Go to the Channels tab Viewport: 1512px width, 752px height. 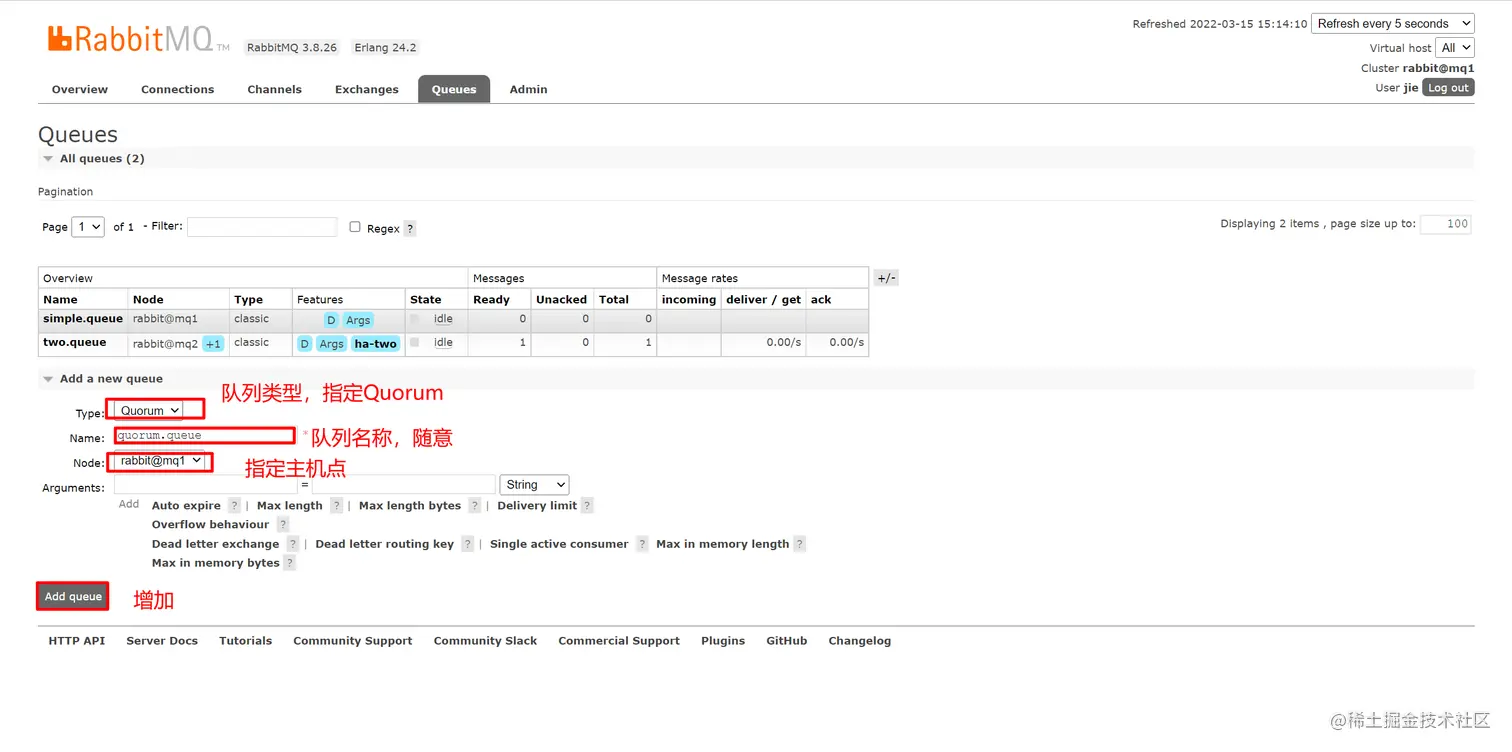(275, 89)
